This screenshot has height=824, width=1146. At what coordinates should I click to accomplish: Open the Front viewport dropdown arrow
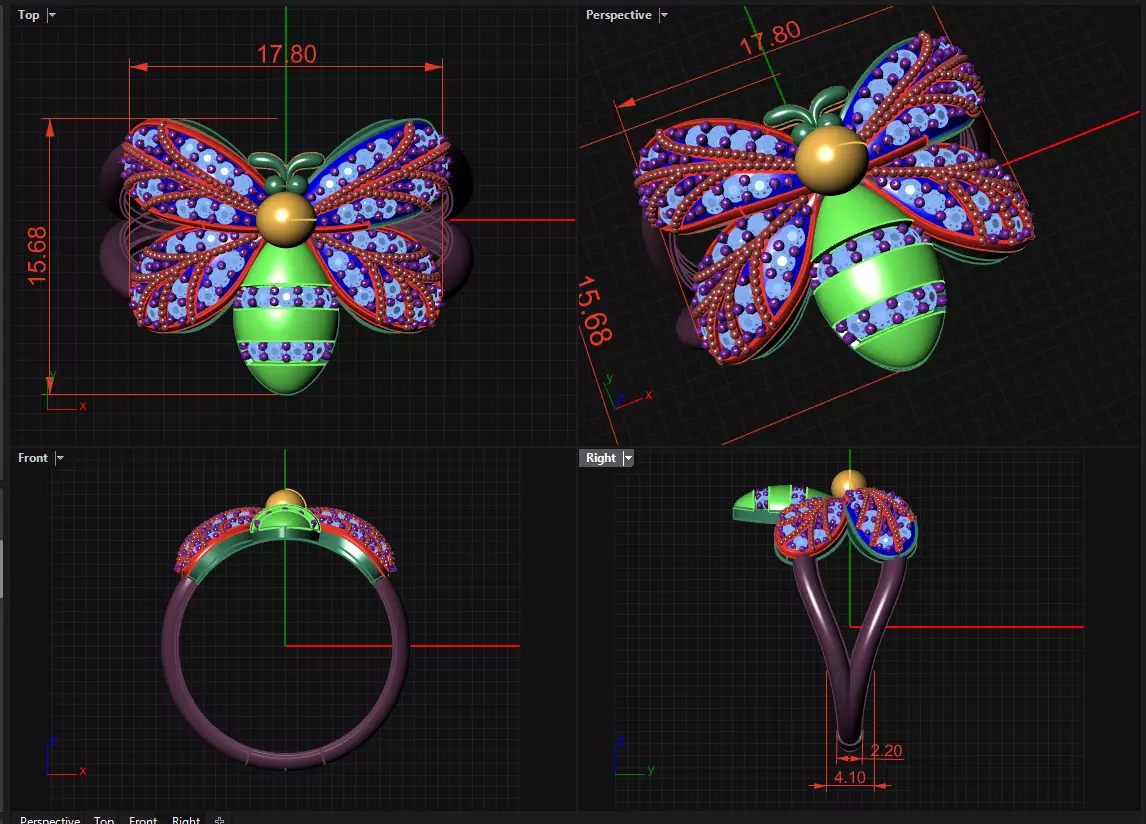tap(60, 458)
